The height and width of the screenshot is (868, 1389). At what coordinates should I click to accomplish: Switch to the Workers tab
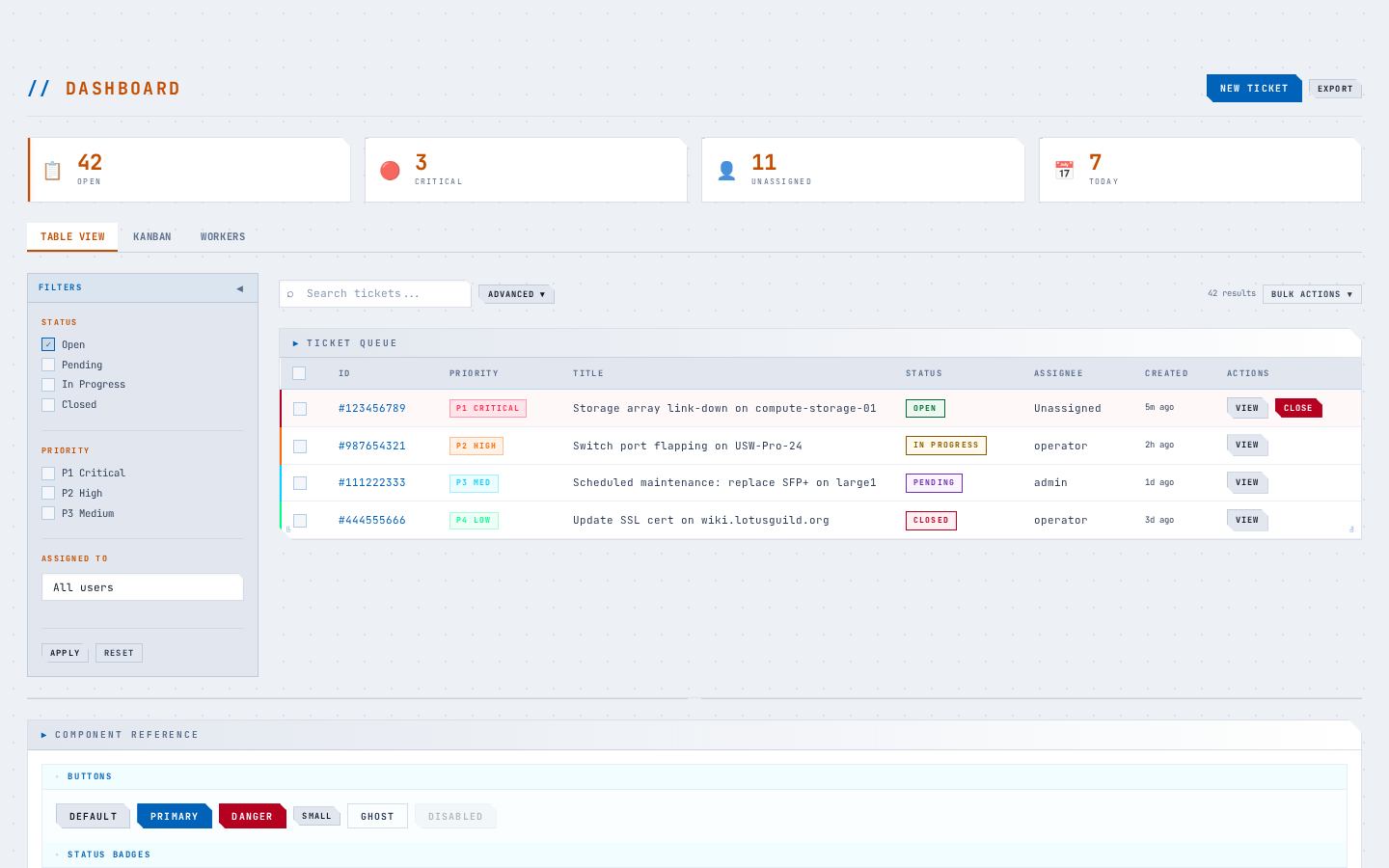(x=223, y=237)
